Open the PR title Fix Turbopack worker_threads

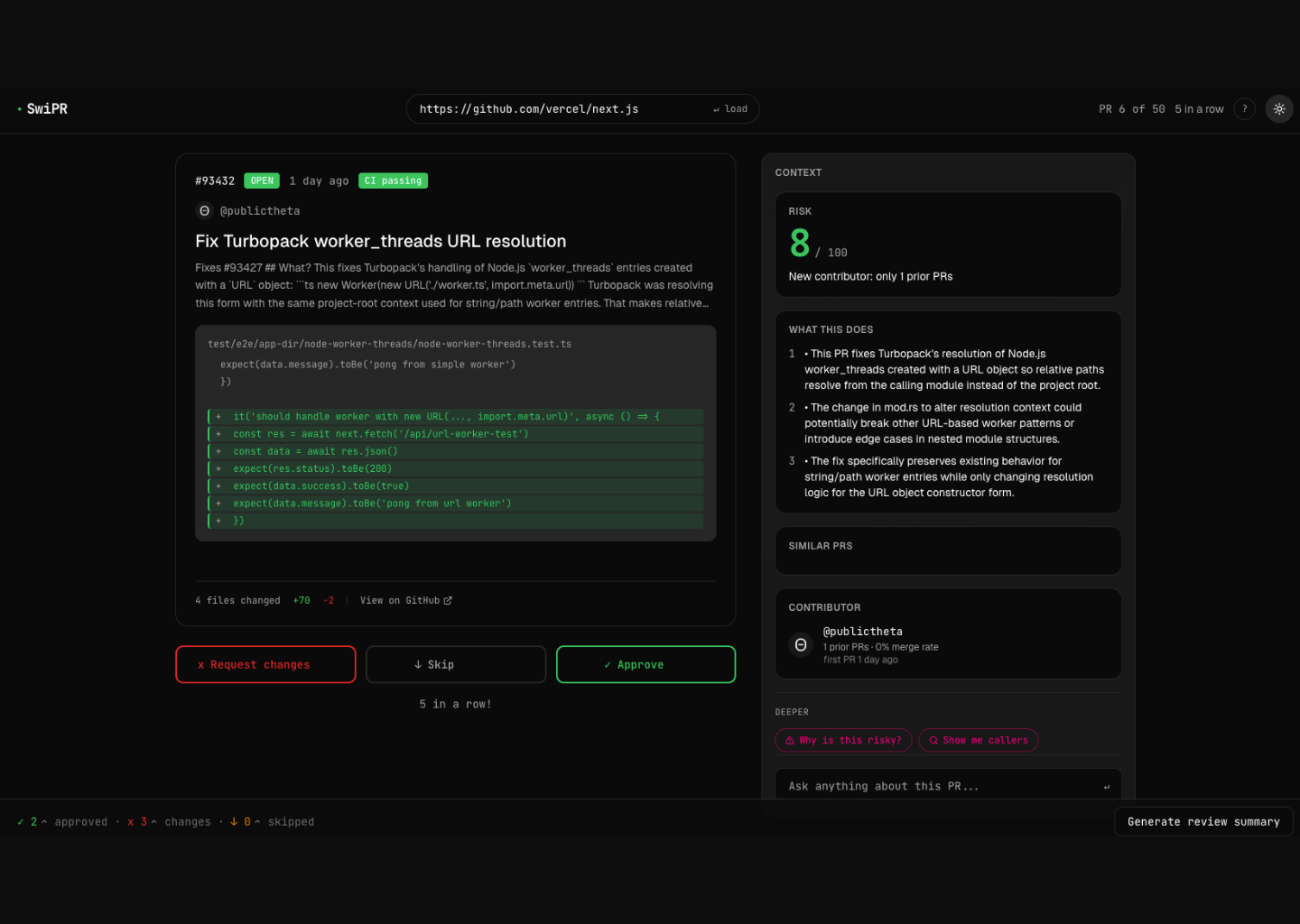pyautogui.click(x=381, y=242)
